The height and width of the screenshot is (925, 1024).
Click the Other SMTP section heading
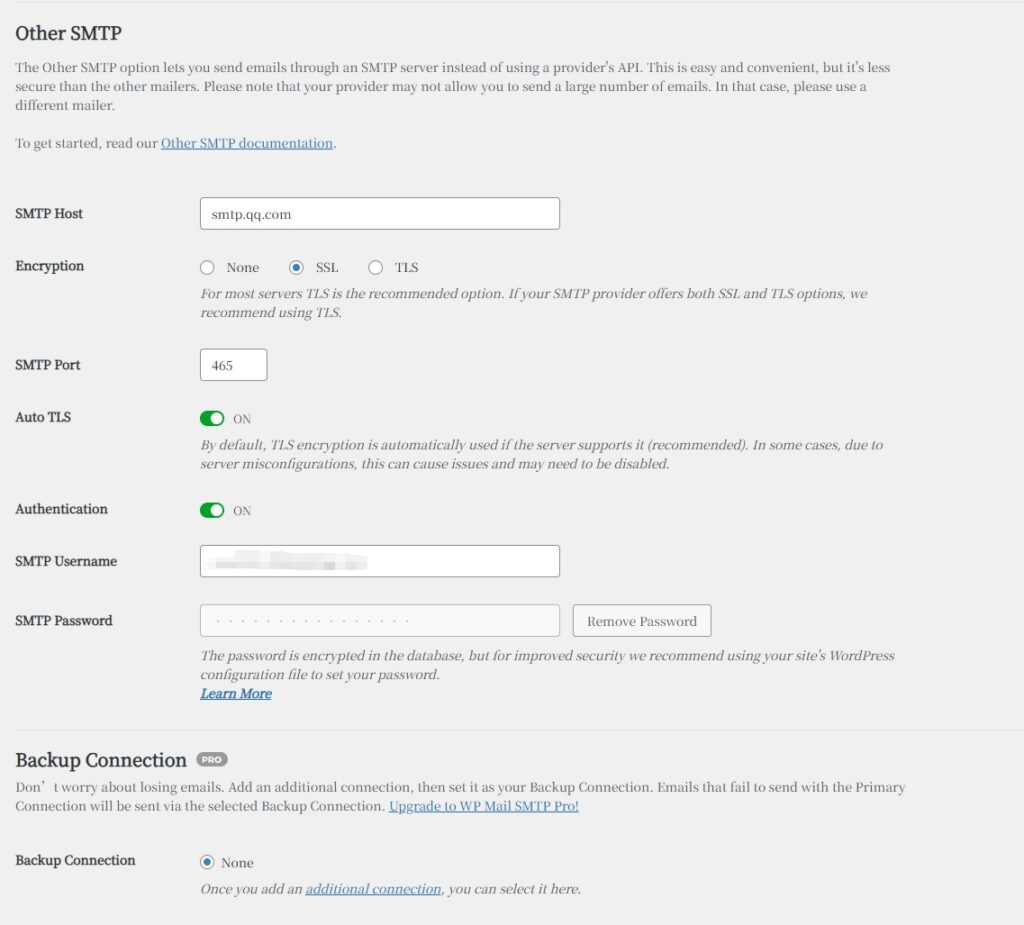click(x=68, y=33)
